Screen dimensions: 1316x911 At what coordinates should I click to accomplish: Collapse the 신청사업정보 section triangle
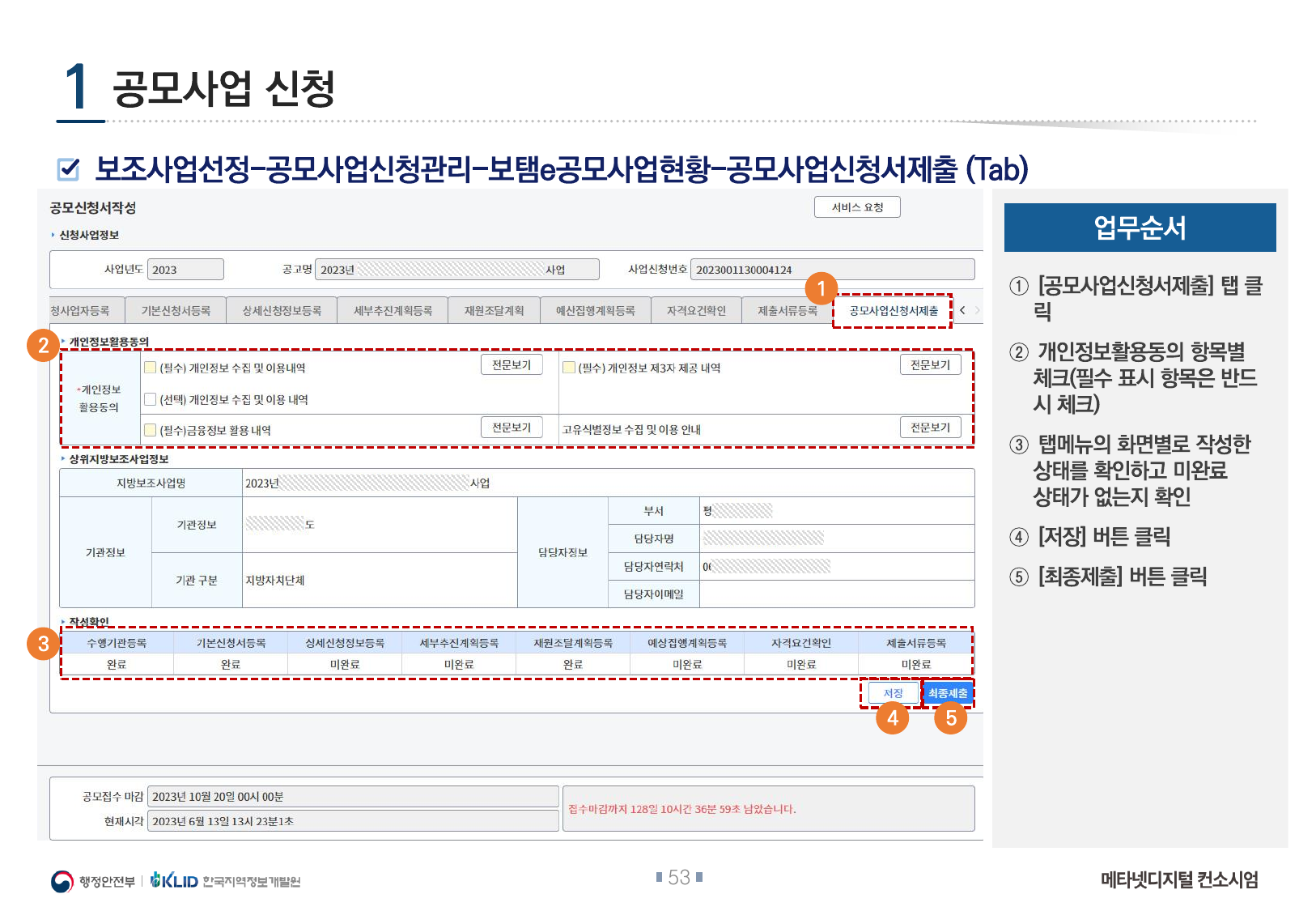[53, 235]
